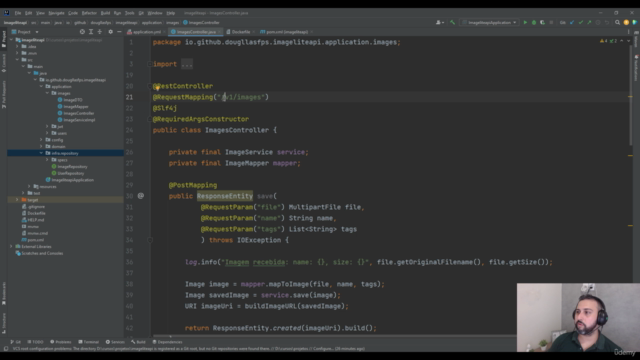640x360 pixels.
Task: Click Collapse All icon in the Project panel
Action: tap(100, 32)
